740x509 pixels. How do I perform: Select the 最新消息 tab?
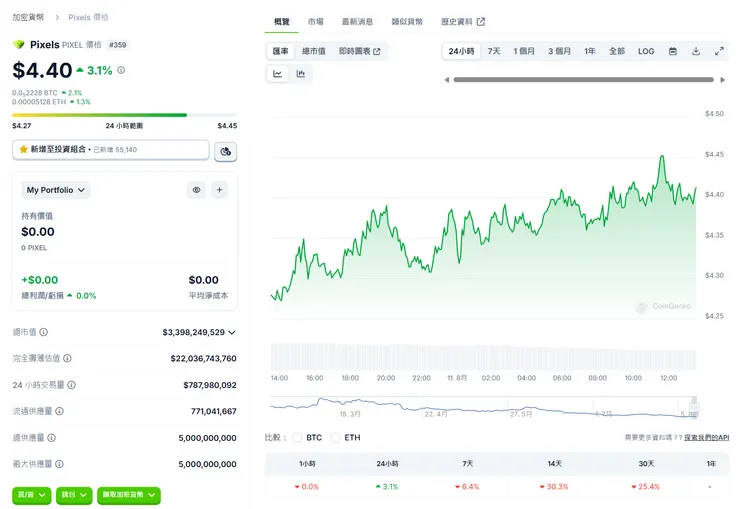tap(358, 22)
